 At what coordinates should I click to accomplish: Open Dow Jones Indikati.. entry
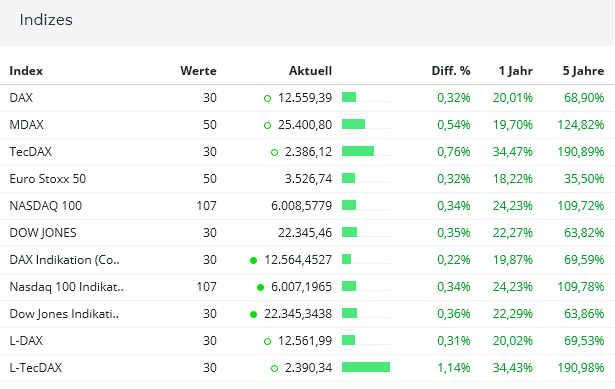64,314
